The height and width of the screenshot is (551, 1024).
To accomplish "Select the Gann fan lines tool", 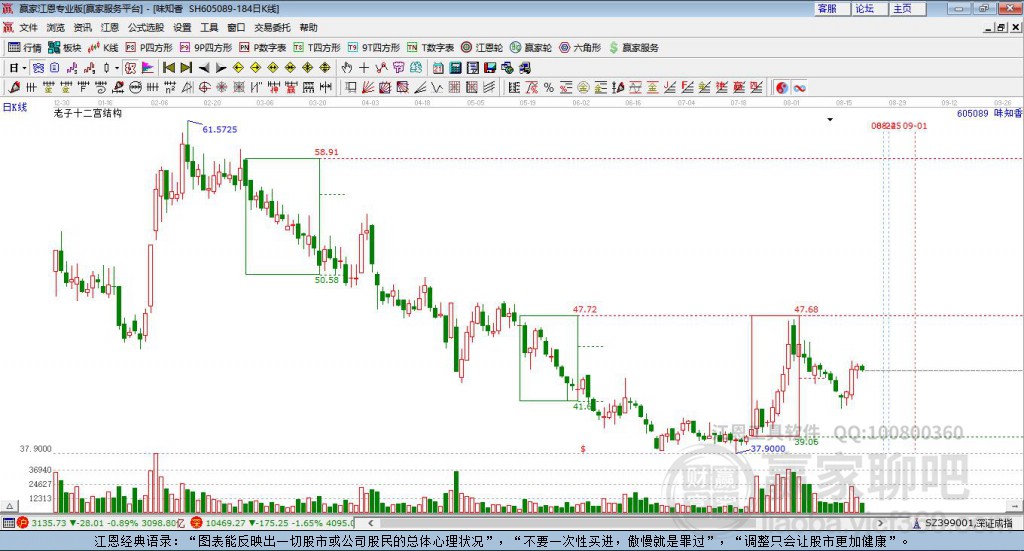I will [368, 87].
